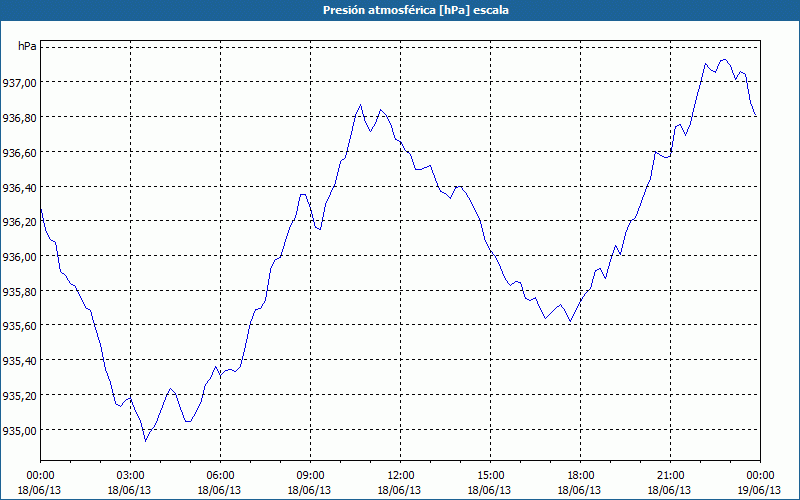Image resolution: width=800 pixels, height=500 pixels.
Task: Click the 09:00 time axis label
Action: click(x=310, y=476)
